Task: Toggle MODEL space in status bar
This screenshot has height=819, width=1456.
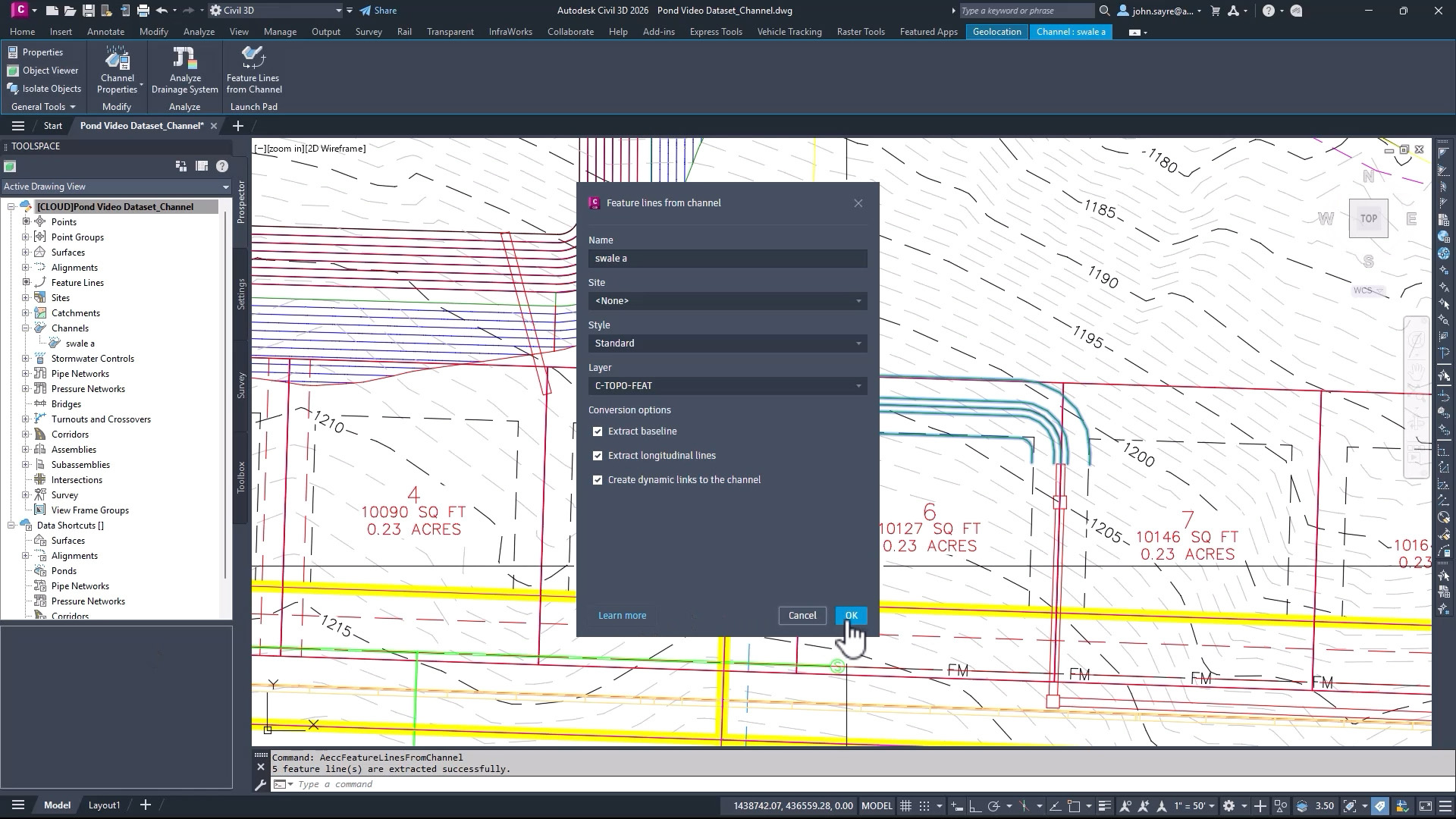Action: point(877,806)
